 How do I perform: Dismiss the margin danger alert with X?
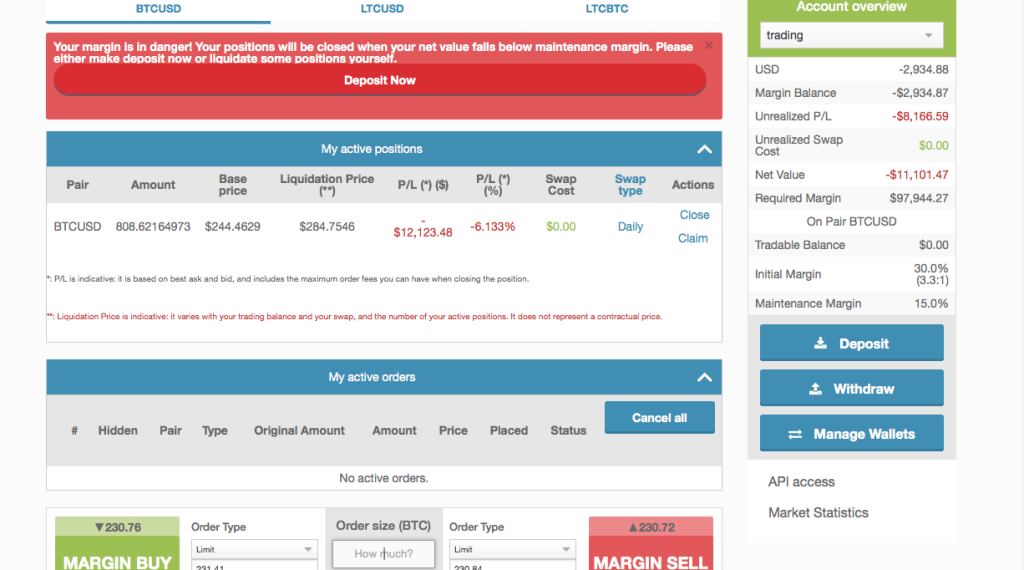[x=709, y=45]
